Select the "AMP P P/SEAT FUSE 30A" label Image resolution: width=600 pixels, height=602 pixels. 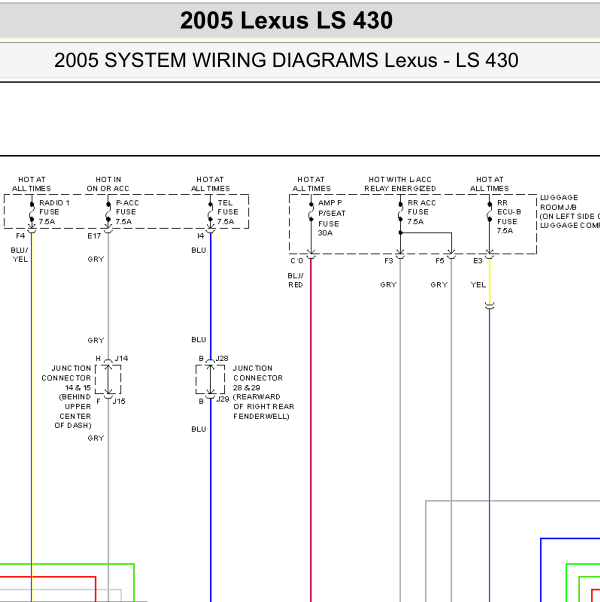[332, 218]
